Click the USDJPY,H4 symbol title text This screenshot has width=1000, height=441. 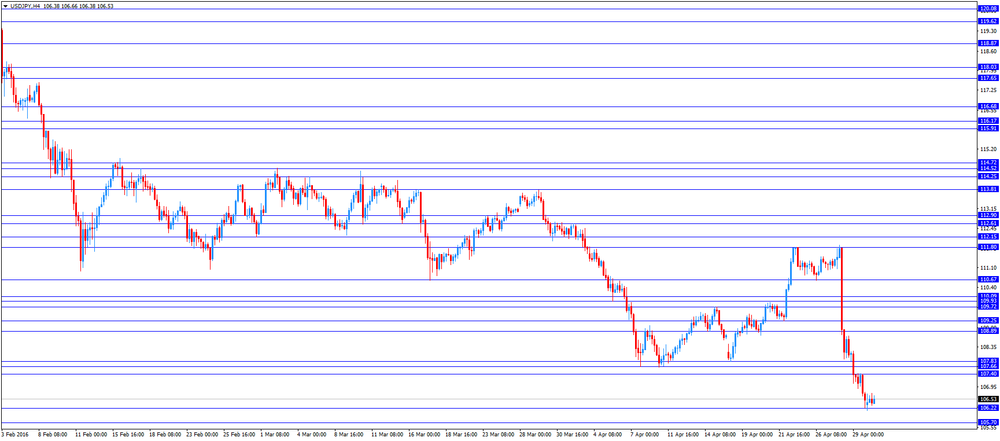25,5
